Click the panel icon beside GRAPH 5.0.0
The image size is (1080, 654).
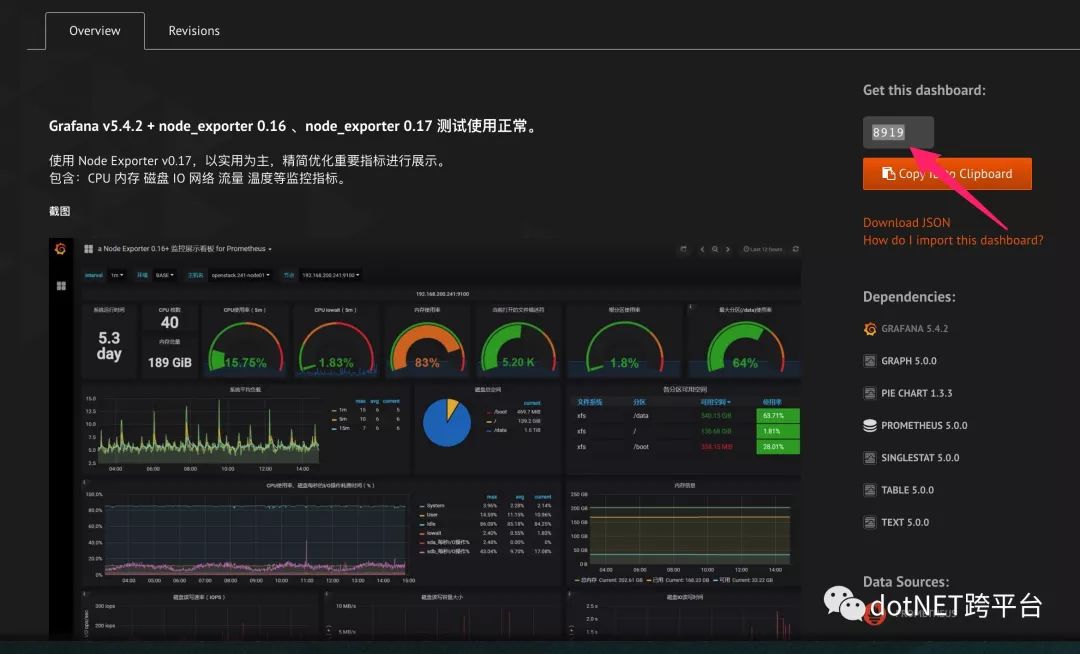click(x=870, y=361)
